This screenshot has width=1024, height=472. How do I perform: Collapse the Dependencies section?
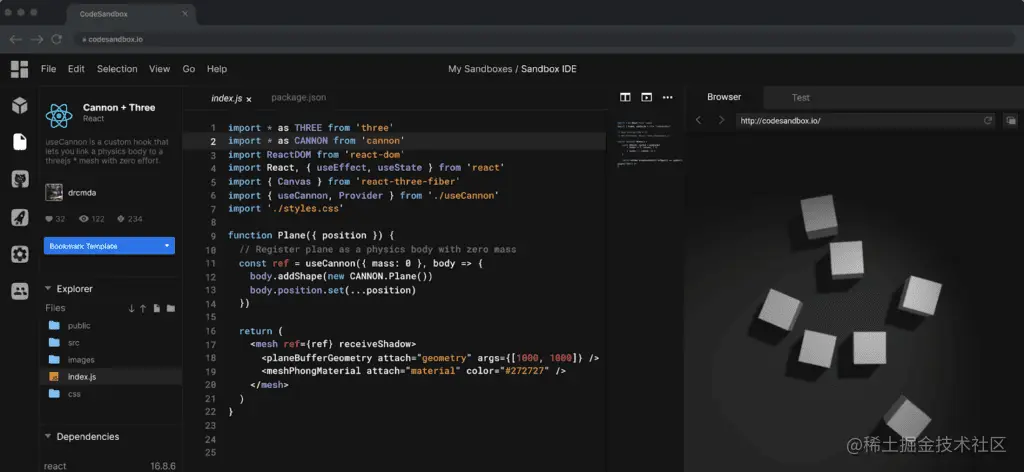[48, 436]
